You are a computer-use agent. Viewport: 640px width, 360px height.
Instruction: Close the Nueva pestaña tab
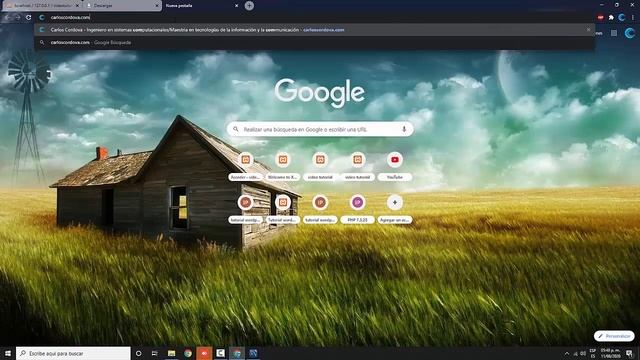pos(236,6)
